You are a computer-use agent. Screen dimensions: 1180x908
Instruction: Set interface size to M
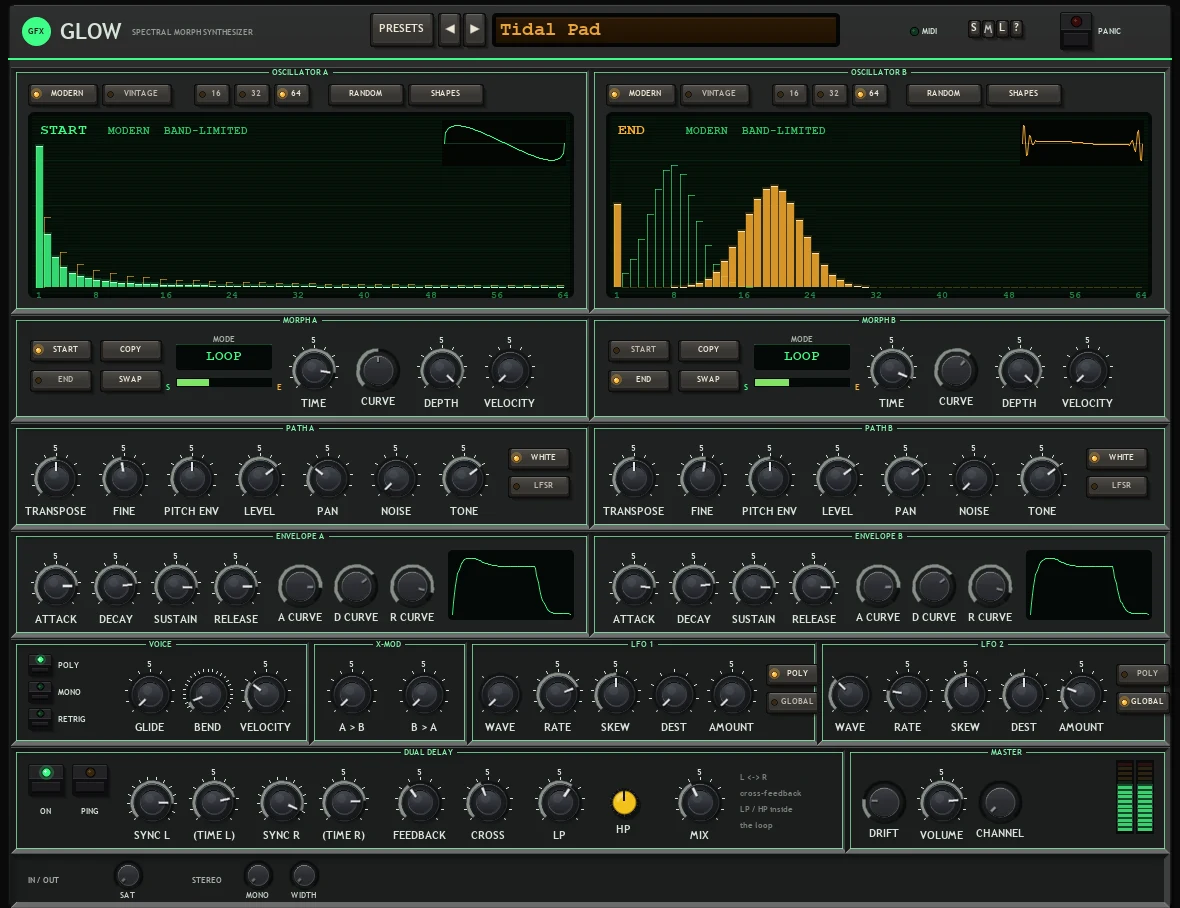[988, 29]
